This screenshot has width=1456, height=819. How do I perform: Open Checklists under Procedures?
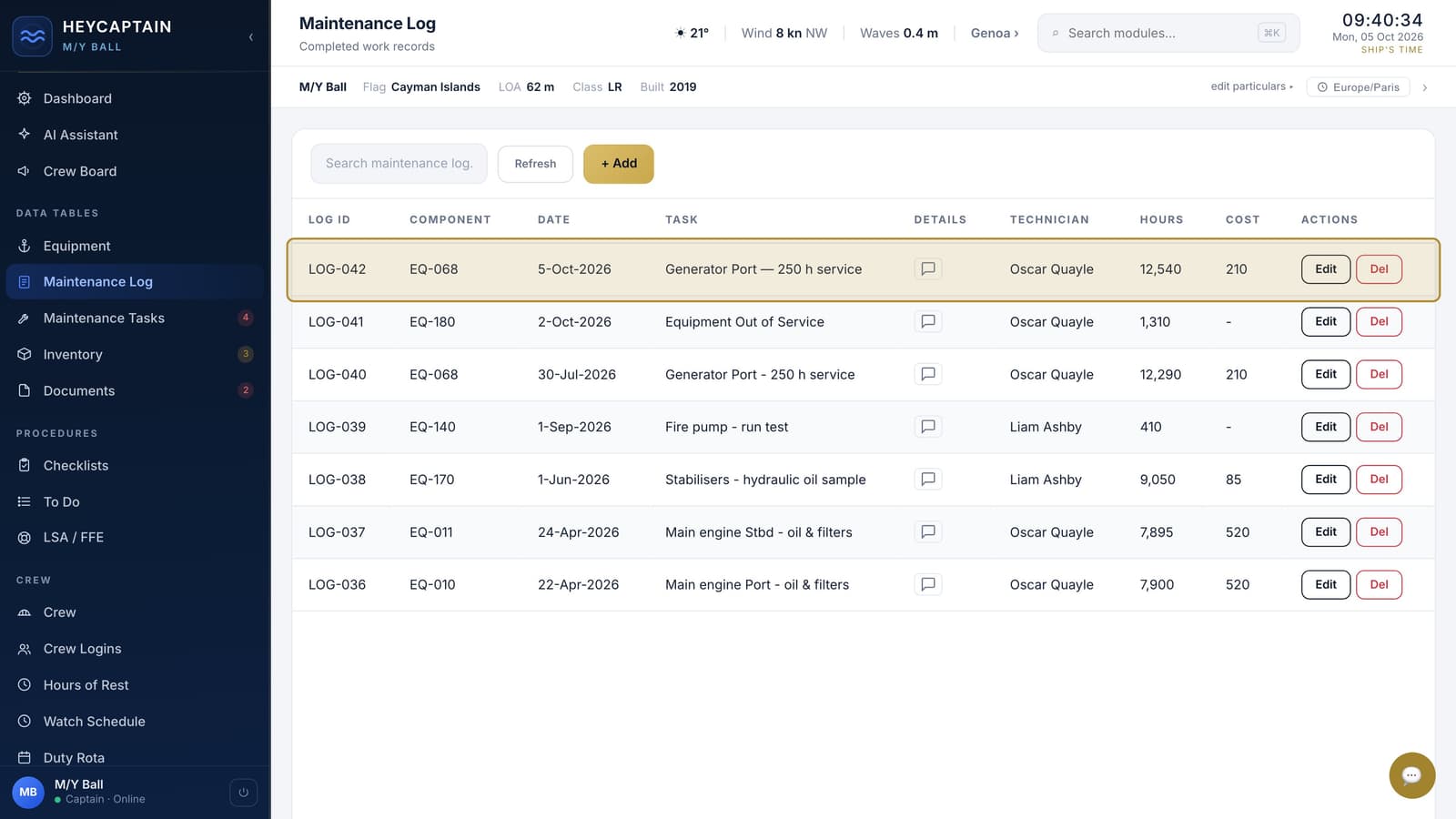coord(135,465)
